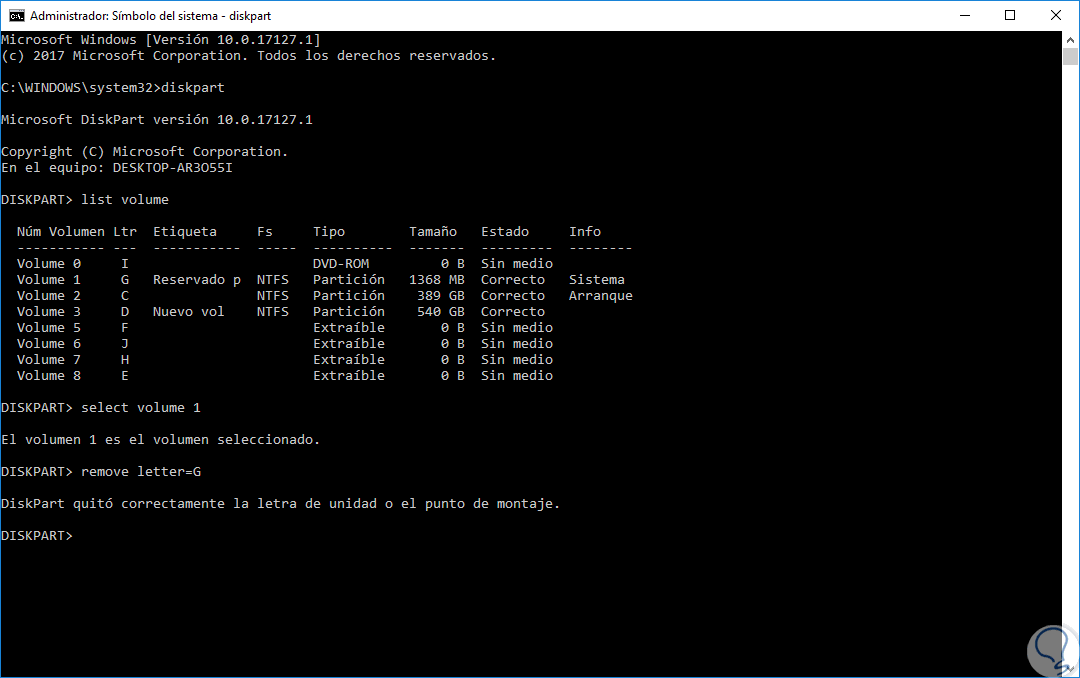Click the 'Volume 2' row label
Image resolution: width=1080 pixels, height=678 pixels.
(49, 295)
